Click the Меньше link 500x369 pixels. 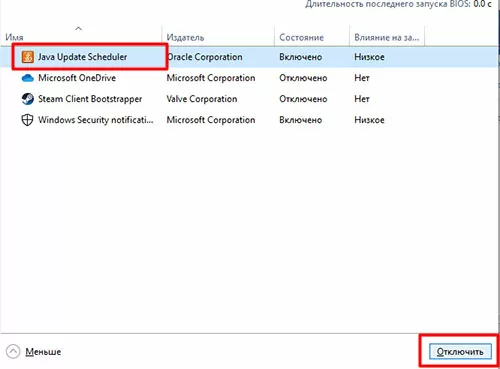(43, 352)
